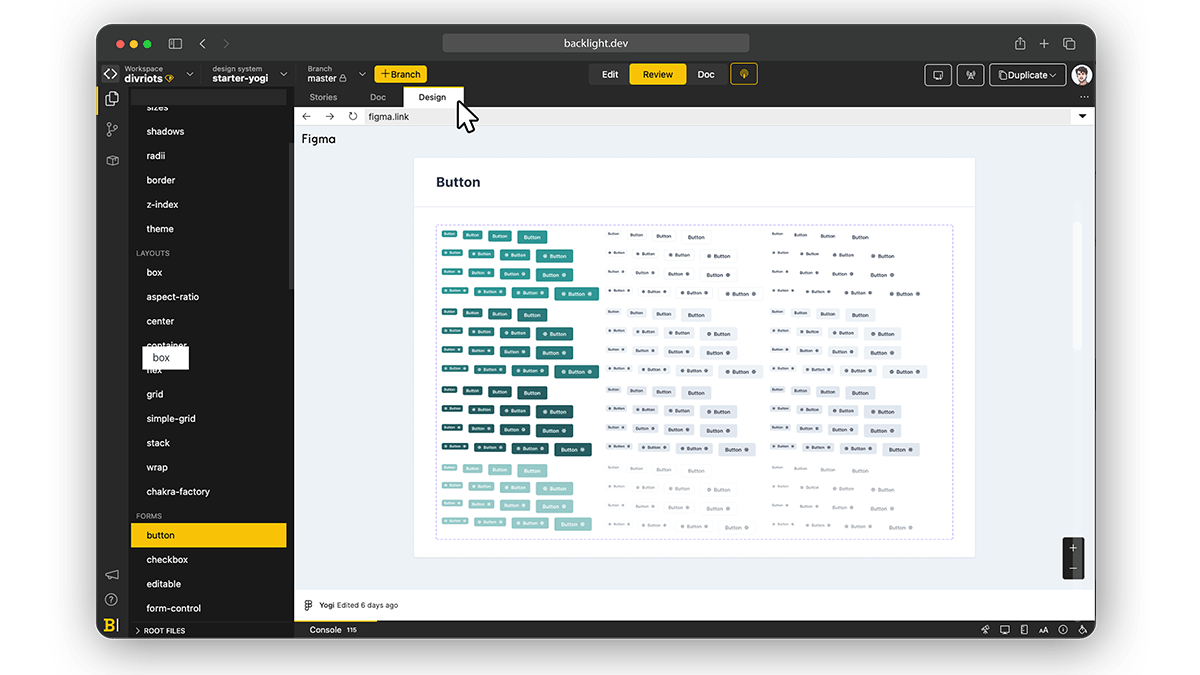This screenshot has width=1200, height=675.
Task: Switch to Doc mode in header
Action: tap(706, 75)
